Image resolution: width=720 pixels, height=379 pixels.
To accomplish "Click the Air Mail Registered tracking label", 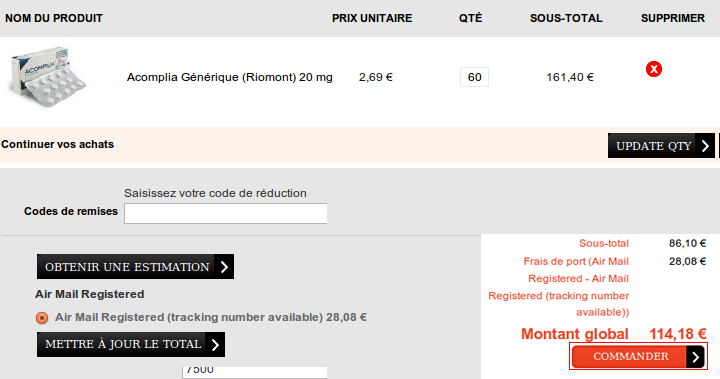I will 211,317.
